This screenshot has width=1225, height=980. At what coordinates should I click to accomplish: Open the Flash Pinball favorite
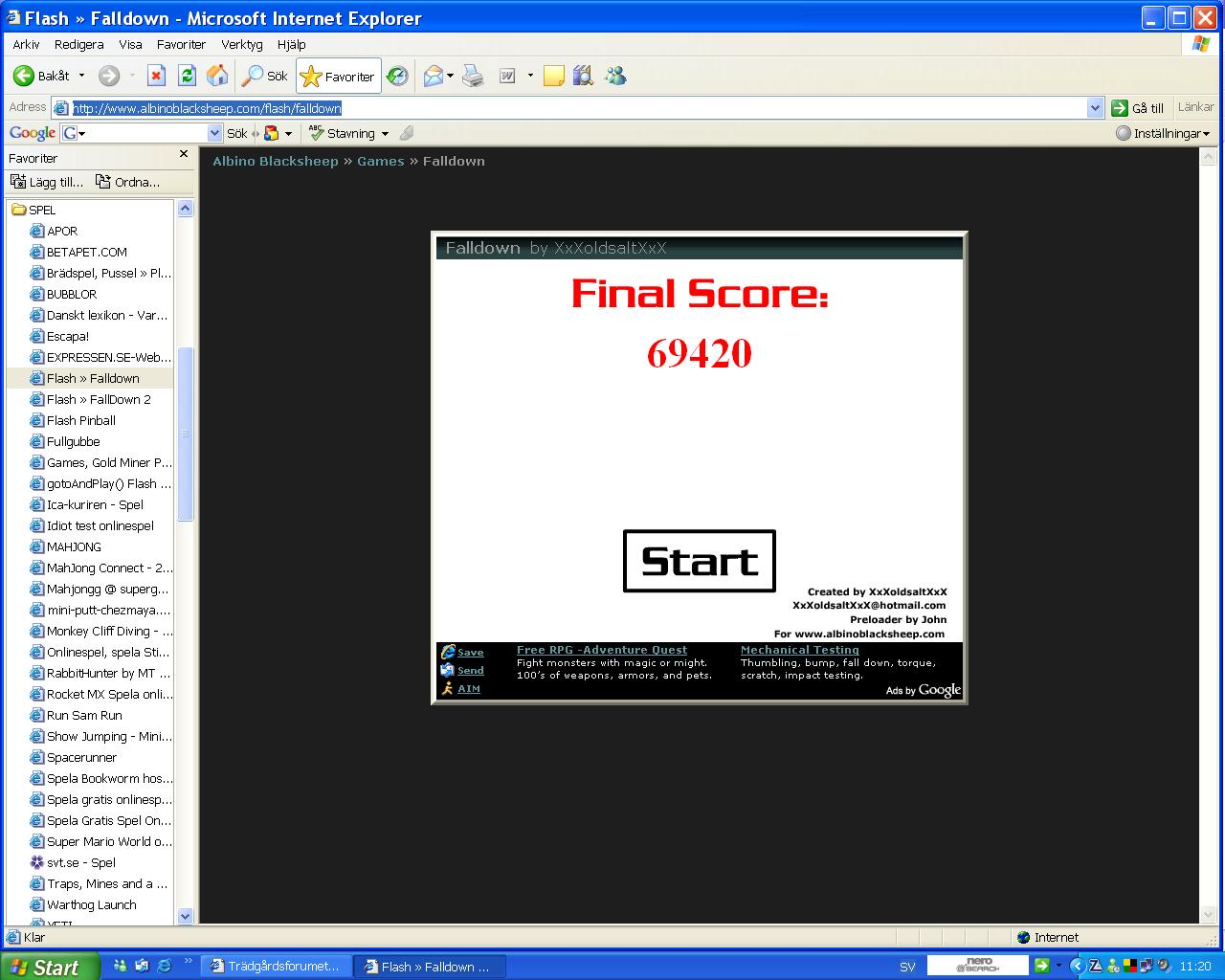tap(81, 420)
